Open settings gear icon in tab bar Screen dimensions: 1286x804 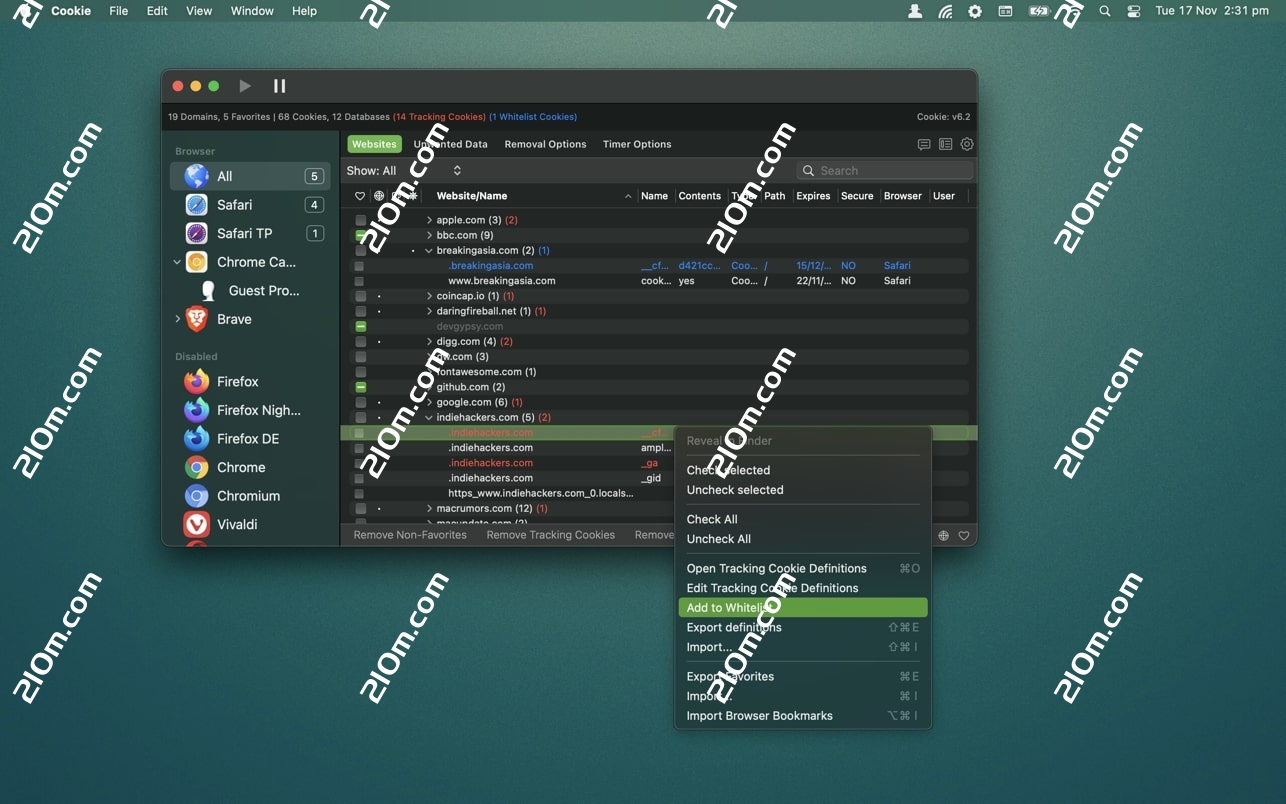point(967,144)
